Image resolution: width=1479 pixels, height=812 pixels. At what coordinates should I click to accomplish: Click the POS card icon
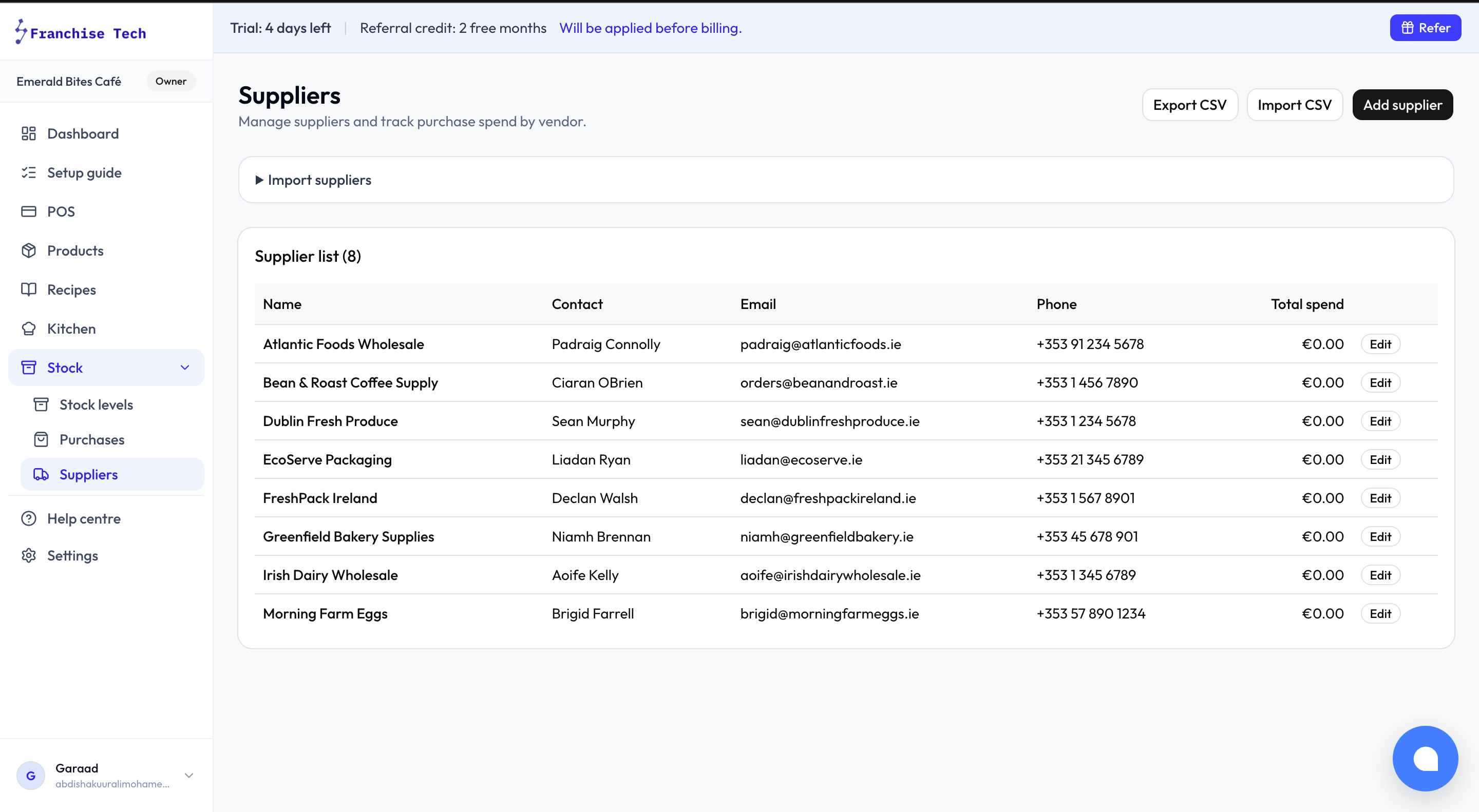tap(29, 212)
